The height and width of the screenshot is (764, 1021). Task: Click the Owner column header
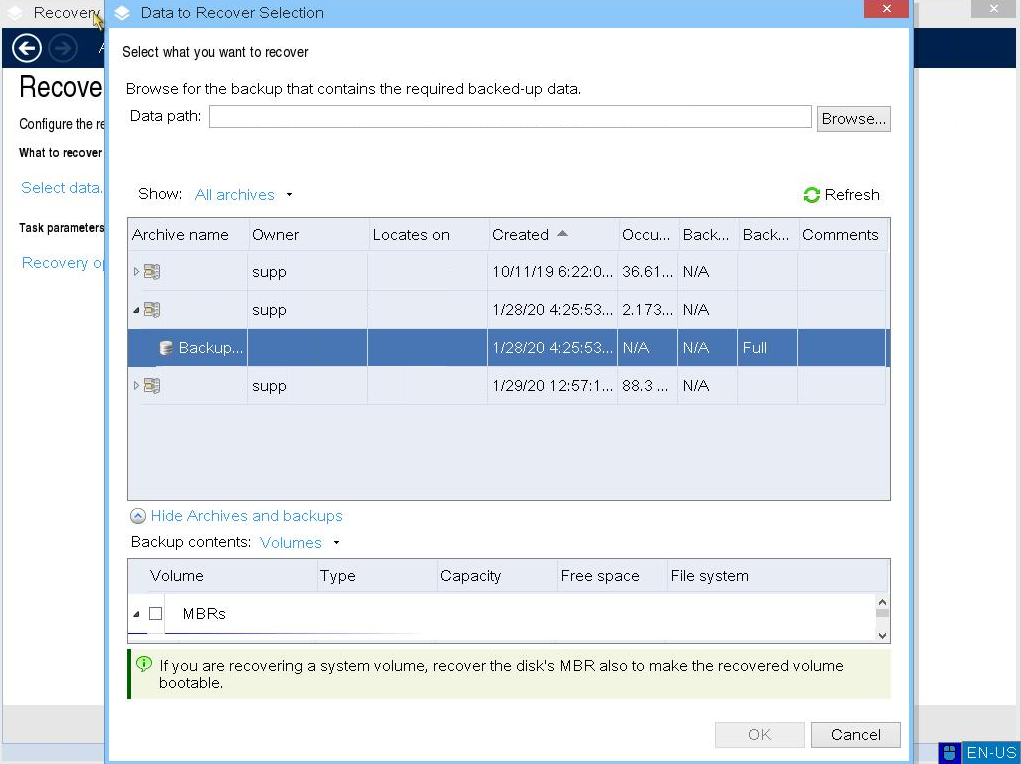[x=309, y=234]
